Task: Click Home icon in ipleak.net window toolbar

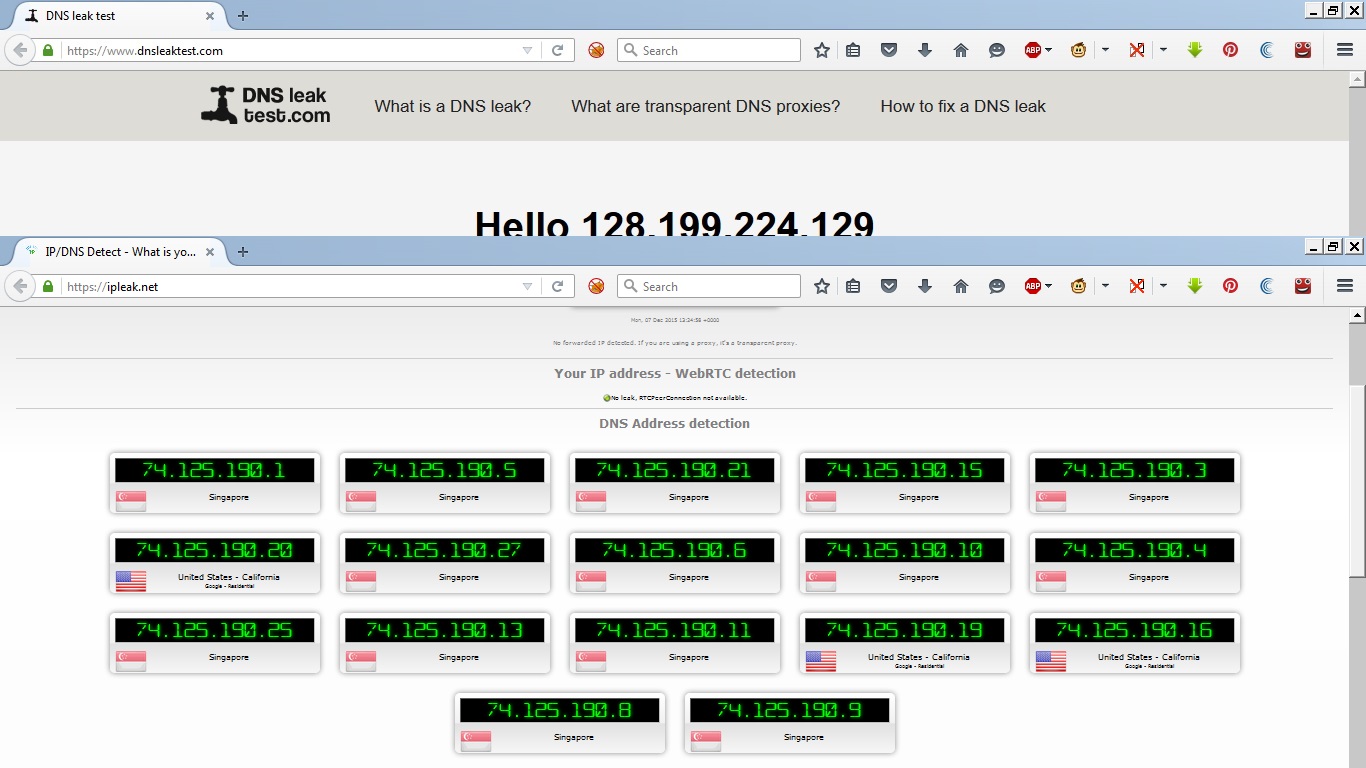Action: coord(961,286)
